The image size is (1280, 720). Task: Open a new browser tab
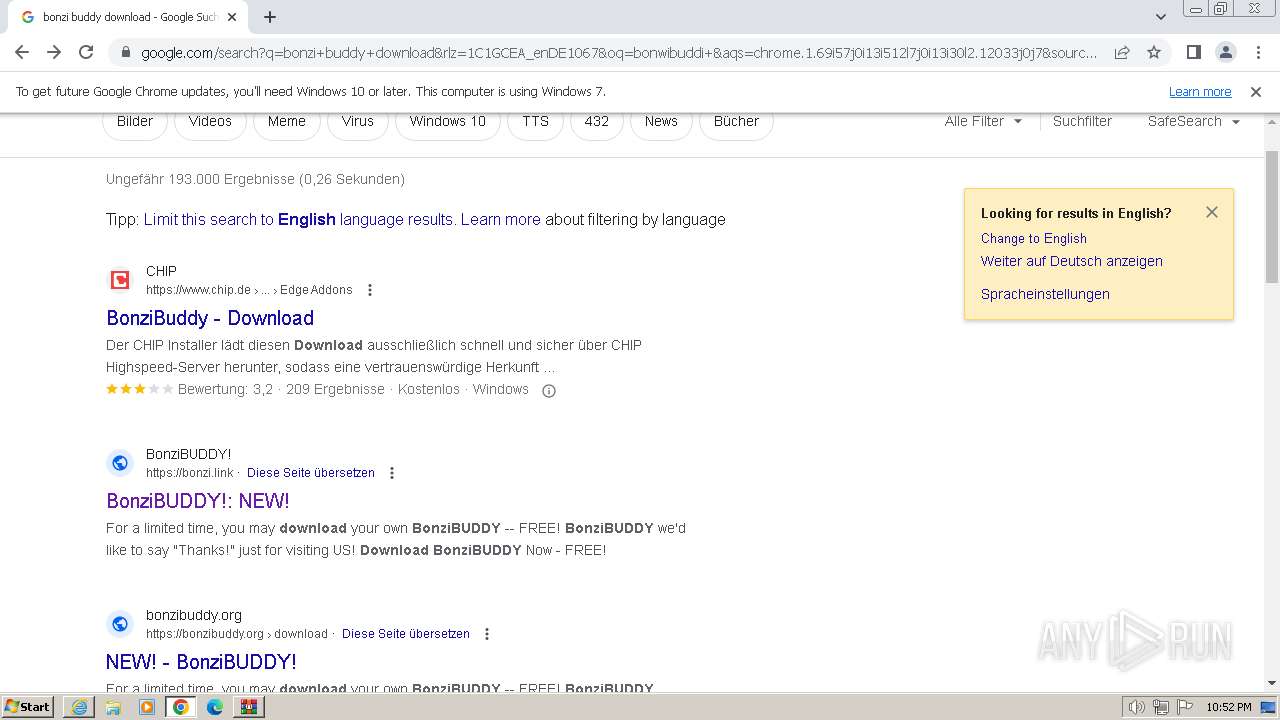(x=270, y=17)
